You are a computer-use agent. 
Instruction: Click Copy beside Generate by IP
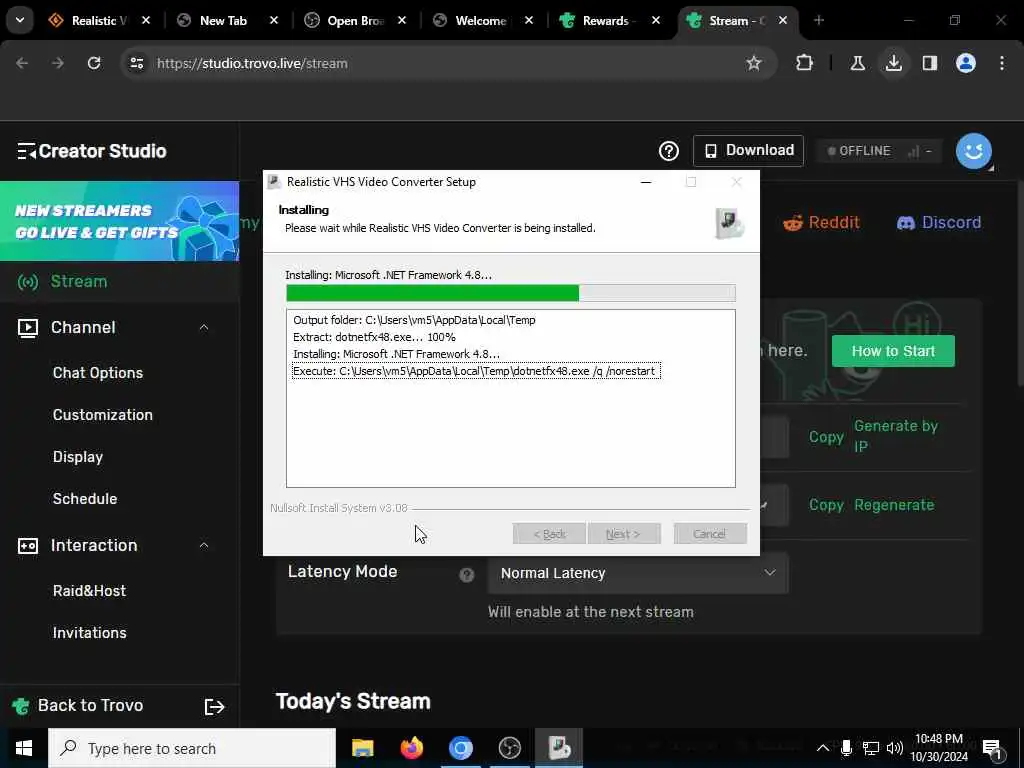(x=826, y=437)
